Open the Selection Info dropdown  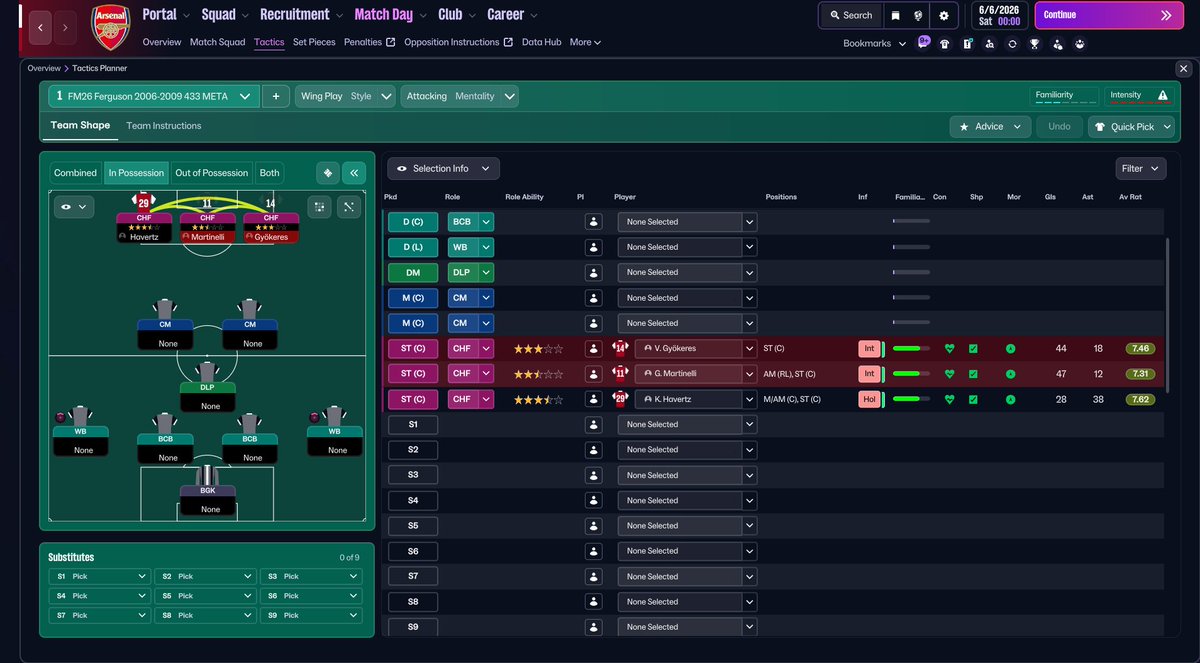tap(443, 169)
